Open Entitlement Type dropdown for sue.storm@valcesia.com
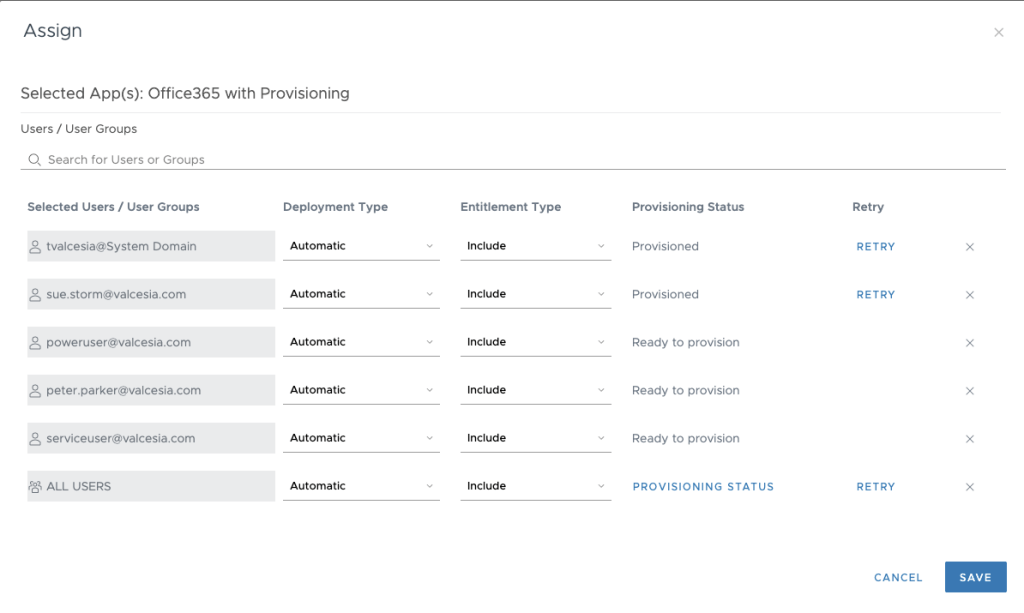The height and width of the screenshot is (613, 1024). 535,294
